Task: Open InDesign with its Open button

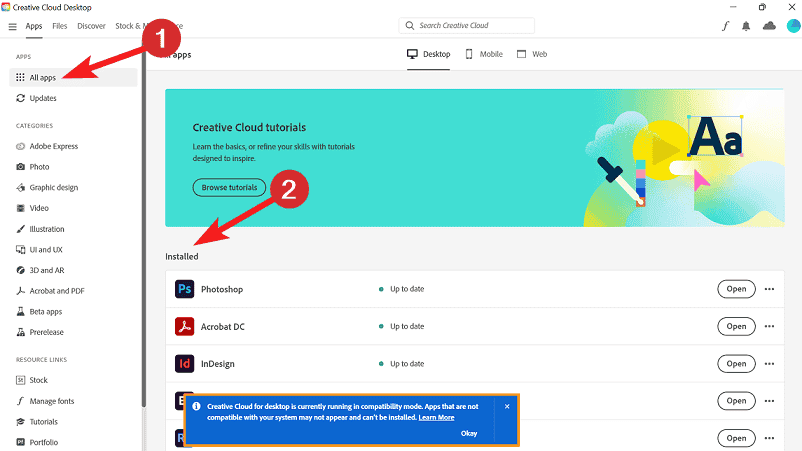Action: [x=737, y=364]
